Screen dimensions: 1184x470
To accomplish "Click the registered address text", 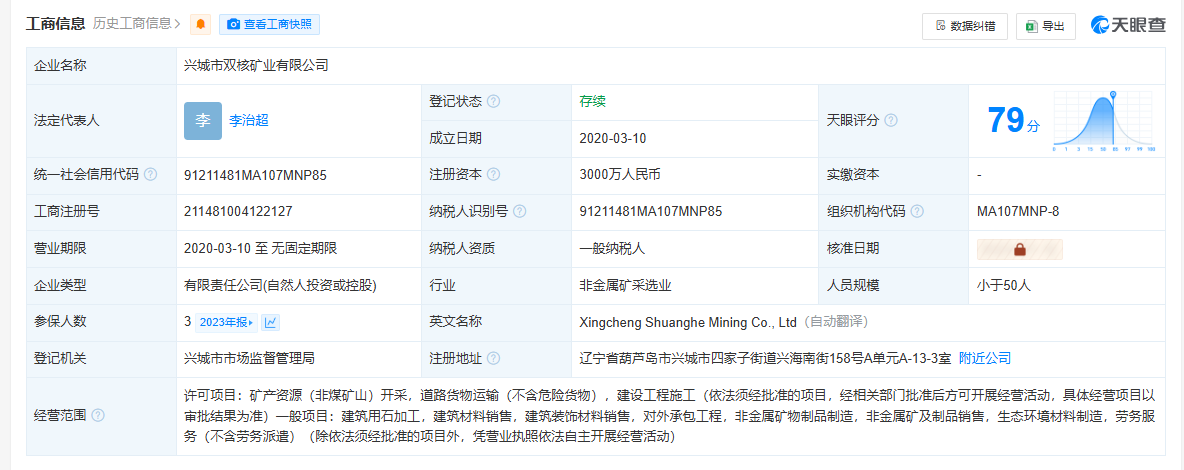I will (765, 358).
